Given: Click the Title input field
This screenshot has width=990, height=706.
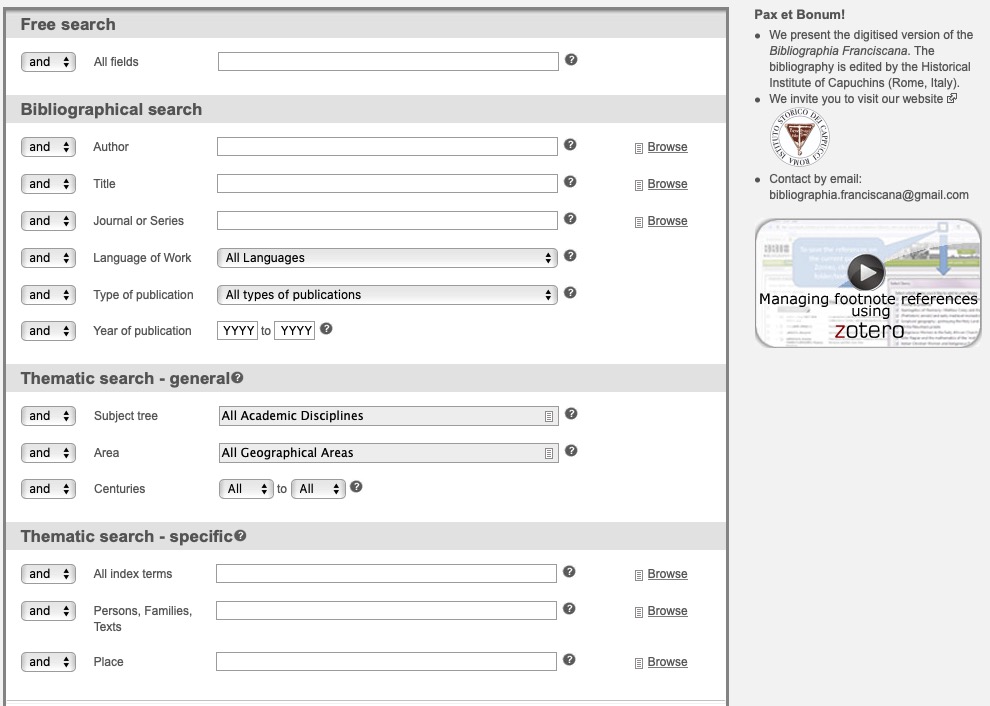Looking at the screenshot, I should (x=387, y=184).
